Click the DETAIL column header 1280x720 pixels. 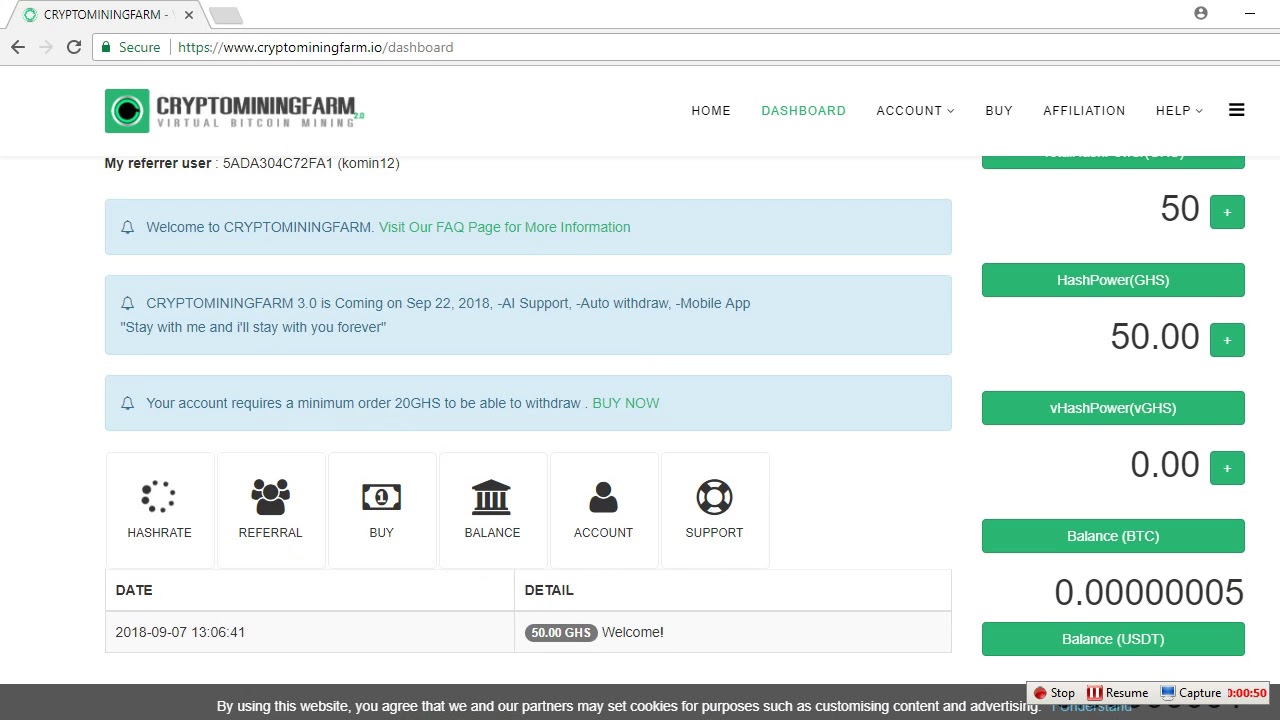[549, 590]
